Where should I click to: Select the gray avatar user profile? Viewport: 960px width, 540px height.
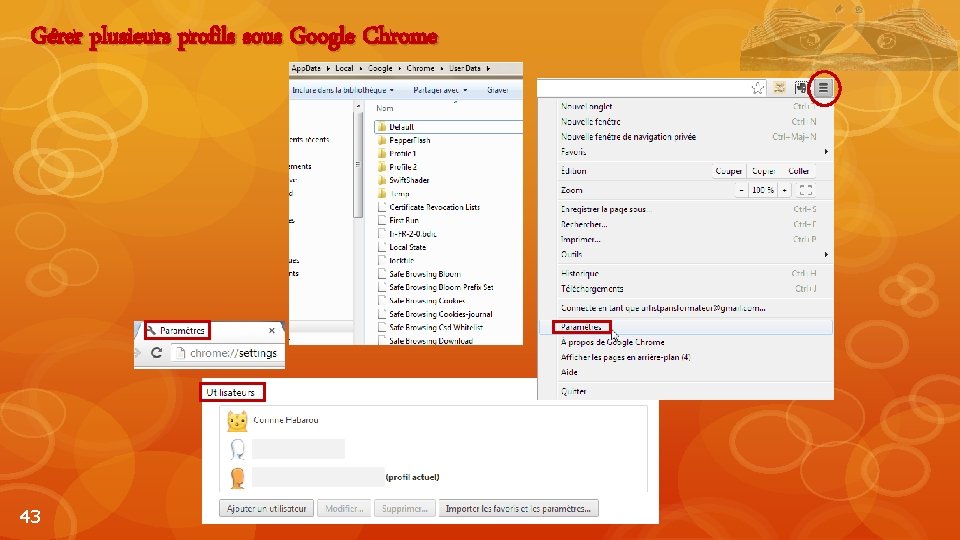[238, 449]
